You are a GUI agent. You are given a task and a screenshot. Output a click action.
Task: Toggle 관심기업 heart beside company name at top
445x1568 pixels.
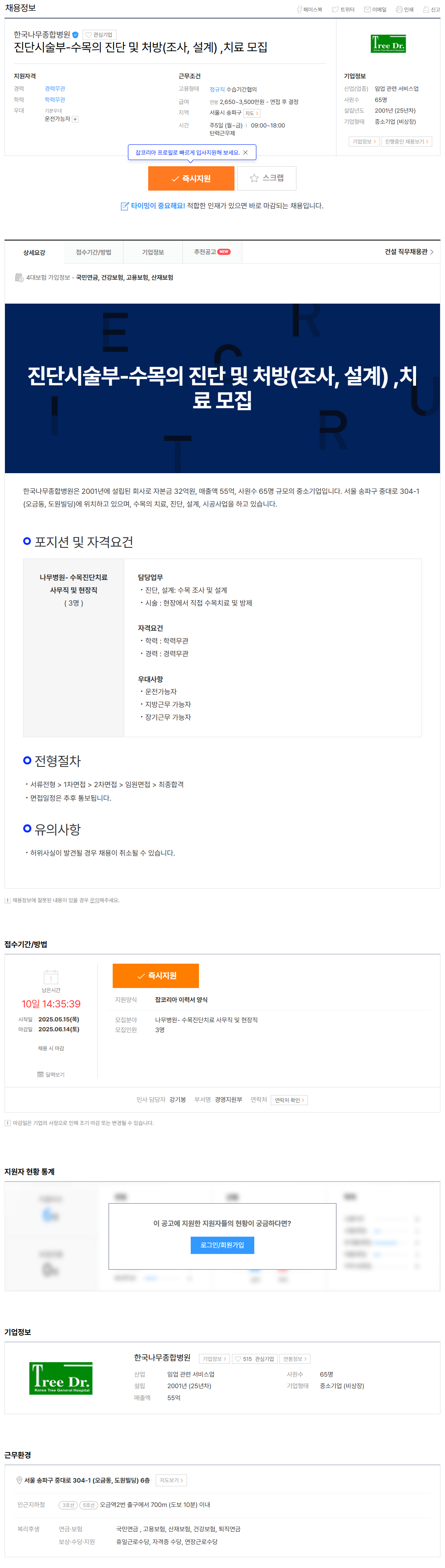(99, 35)
